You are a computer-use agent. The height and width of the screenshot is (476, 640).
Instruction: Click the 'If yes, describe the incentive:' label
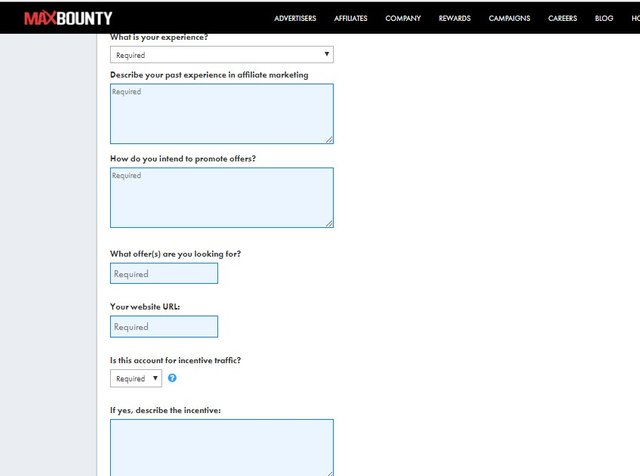tap(165, 410)
